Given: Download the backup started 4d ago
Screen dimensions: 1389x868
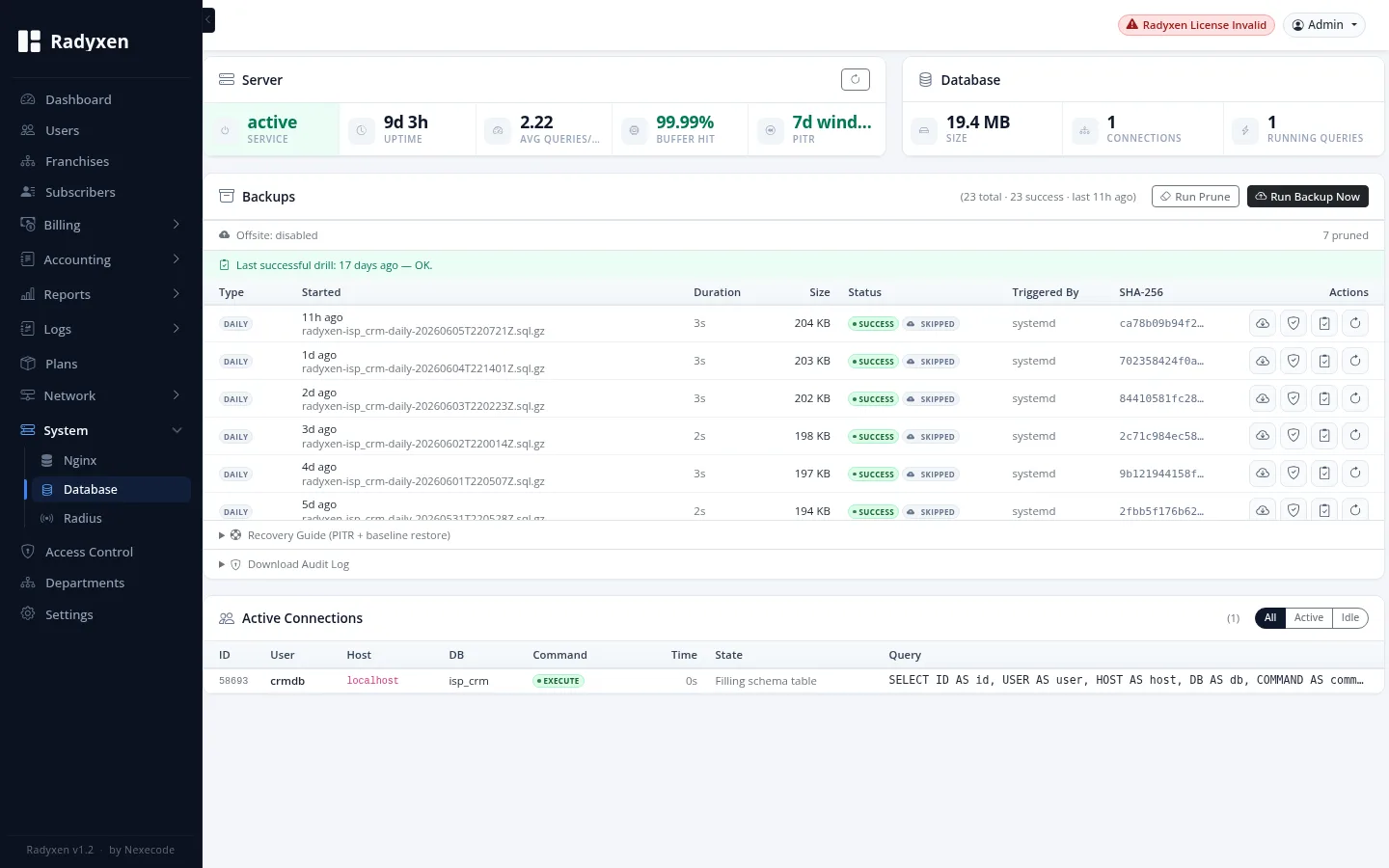Looking at the screenshot, I should tap(1263, 475).
